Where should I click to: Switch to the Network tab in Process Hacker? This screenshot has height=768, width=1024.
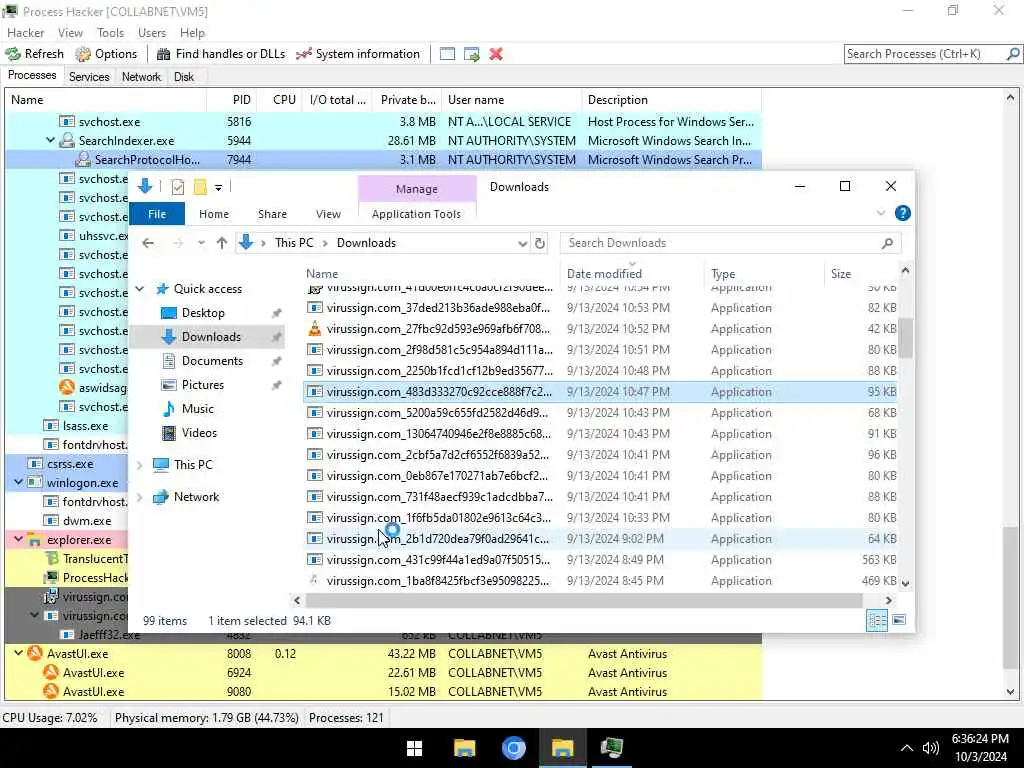(141, 77)
